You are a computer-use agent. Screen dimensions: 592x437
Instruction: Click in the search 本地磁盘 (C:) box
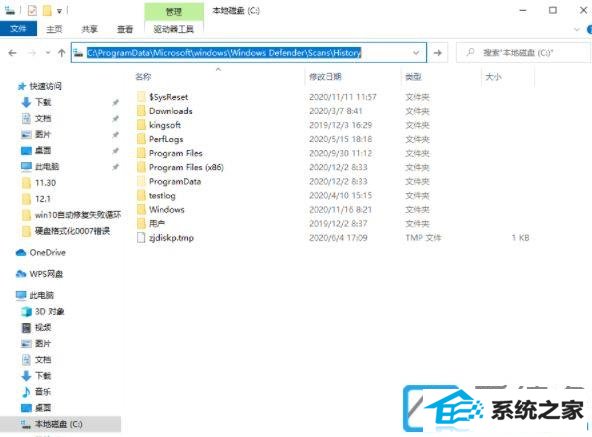pos(523,53)
